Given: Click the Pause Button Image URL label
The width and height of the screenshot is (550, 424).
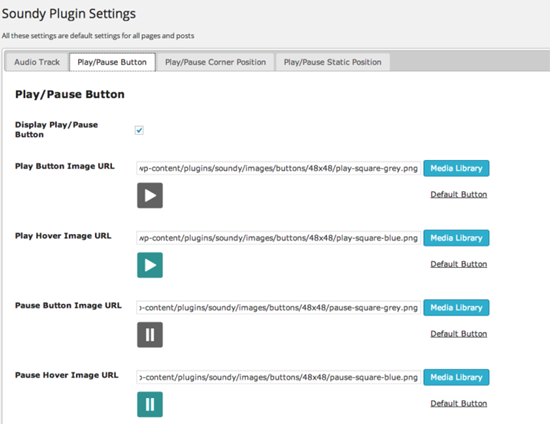Looking at the screenshot, I should click(x=68, y=305).
